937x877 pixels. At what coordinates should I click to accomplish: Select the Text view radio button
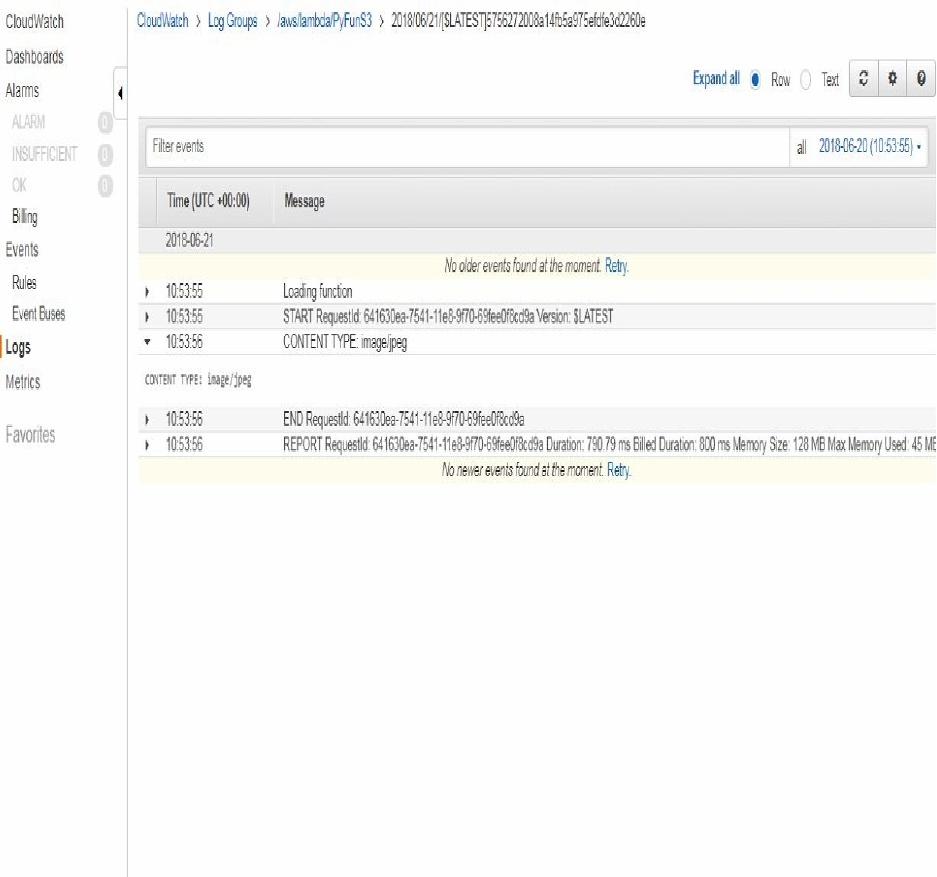pyautogui.click(x=806, y=79)
